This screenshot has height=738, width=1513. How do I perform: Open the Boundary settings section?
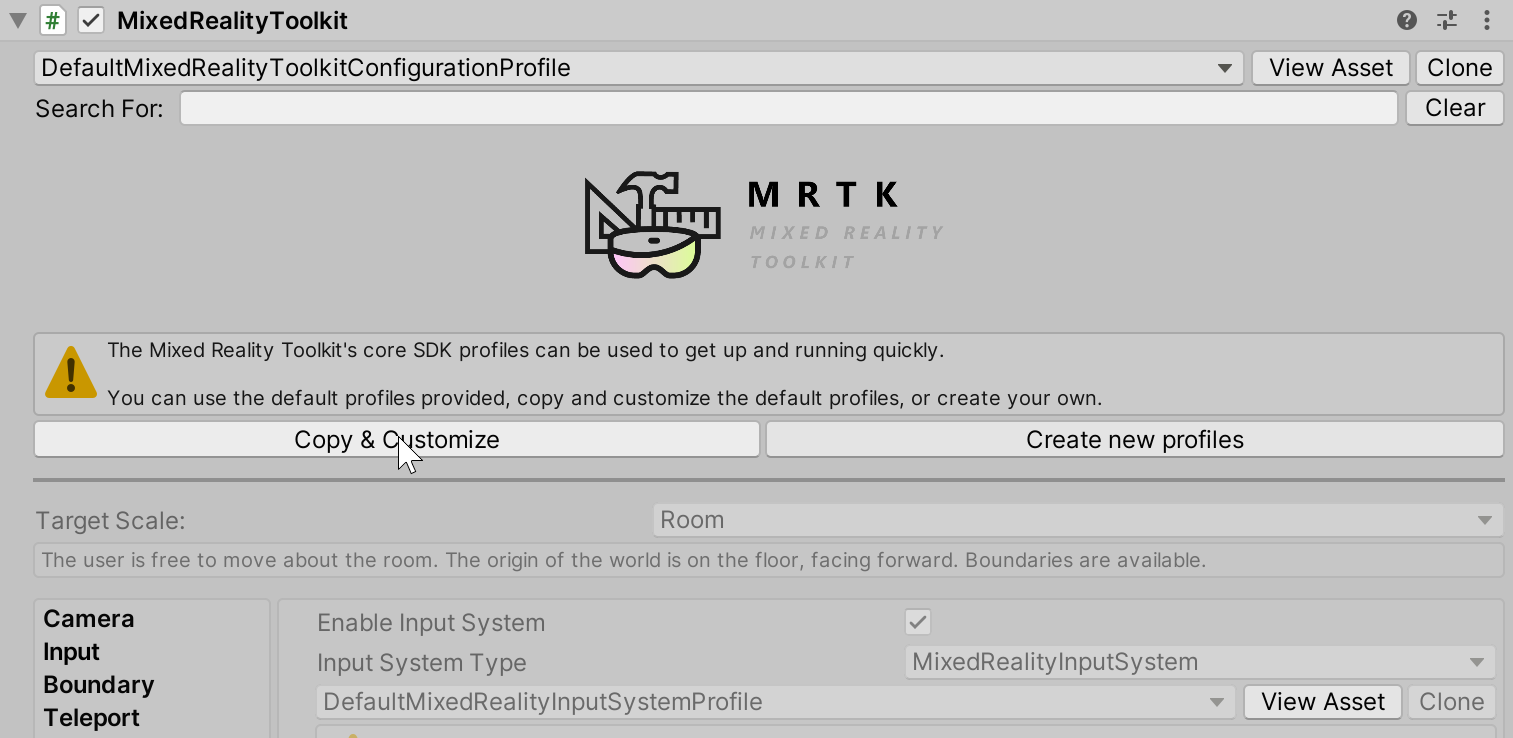tap(98, 684)
